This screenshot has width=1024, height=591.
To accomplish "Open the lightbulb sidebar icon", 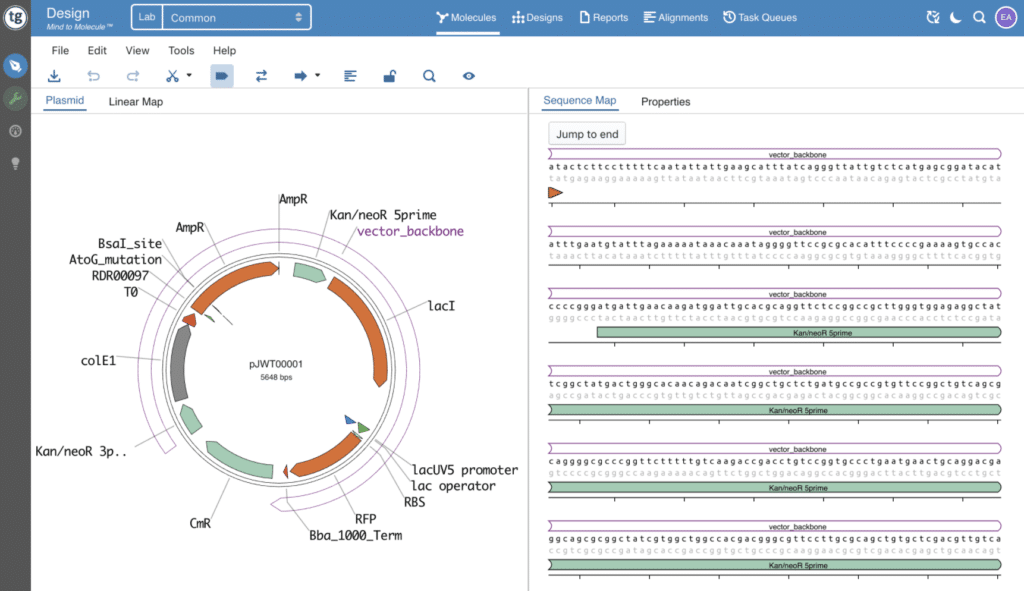I will click(15, 163).
